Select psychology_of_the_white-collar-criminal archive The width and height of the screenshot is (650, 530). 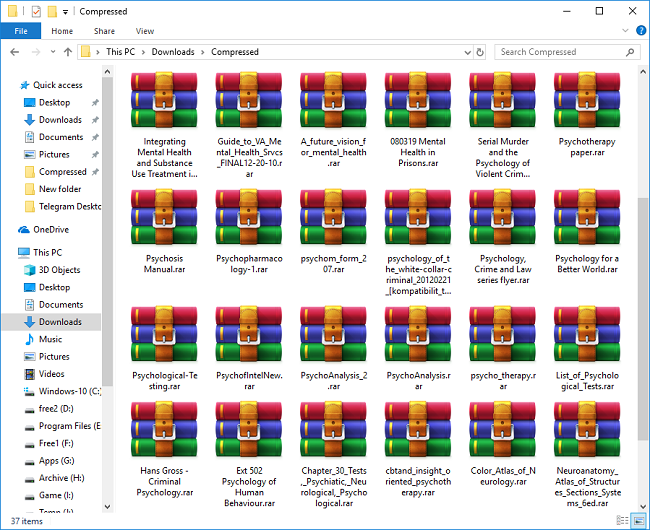(x=418, y=243)
